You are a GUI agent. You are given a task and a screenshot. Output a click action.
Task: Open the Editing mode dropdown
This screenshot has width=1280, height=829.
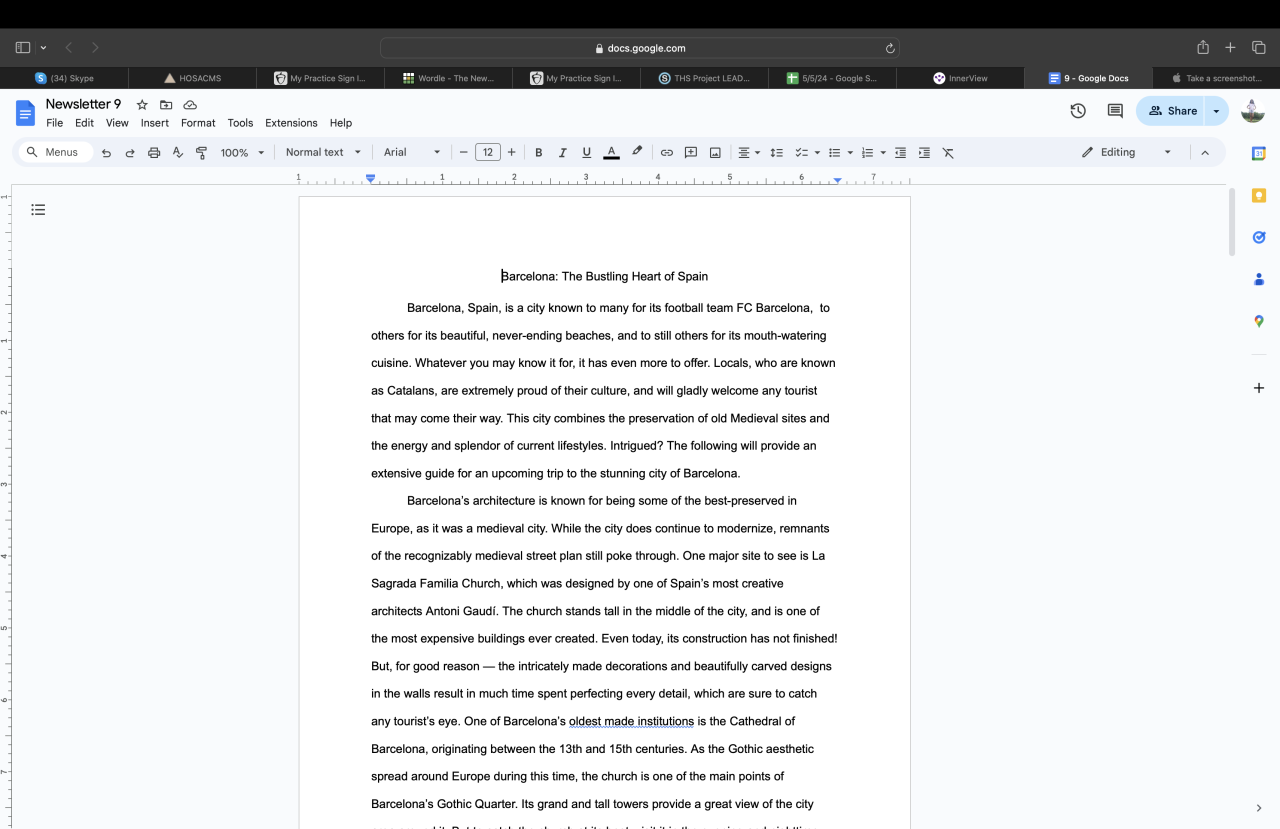[x=1126, y=153]
